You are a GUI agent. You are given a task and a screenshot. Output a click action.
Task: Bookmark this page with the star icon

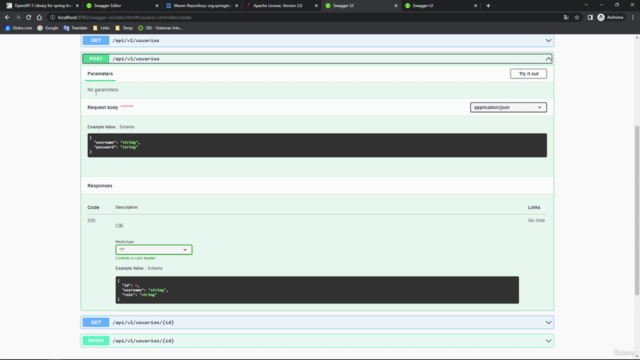[x=577, y=18]
